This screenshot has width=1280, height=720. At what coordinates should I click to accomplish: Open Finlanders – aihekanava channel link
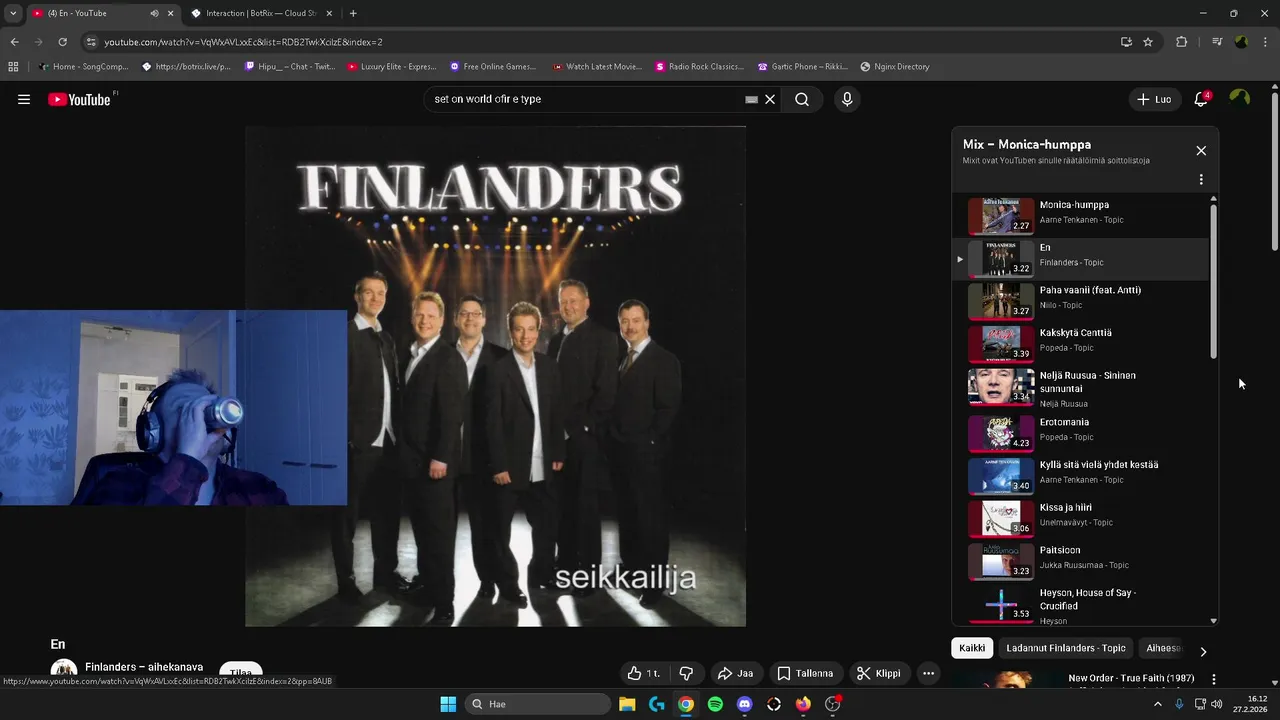[144, 667]
